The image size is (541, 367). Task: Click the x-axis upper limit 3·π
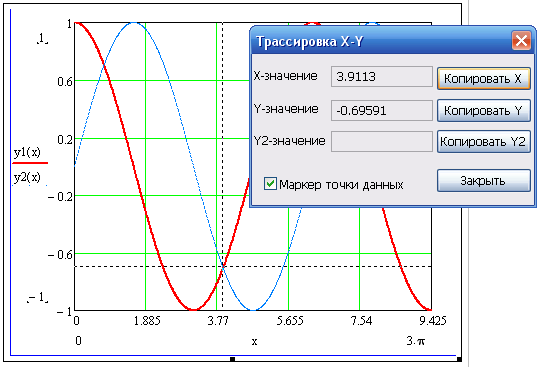tap(416, 341)
